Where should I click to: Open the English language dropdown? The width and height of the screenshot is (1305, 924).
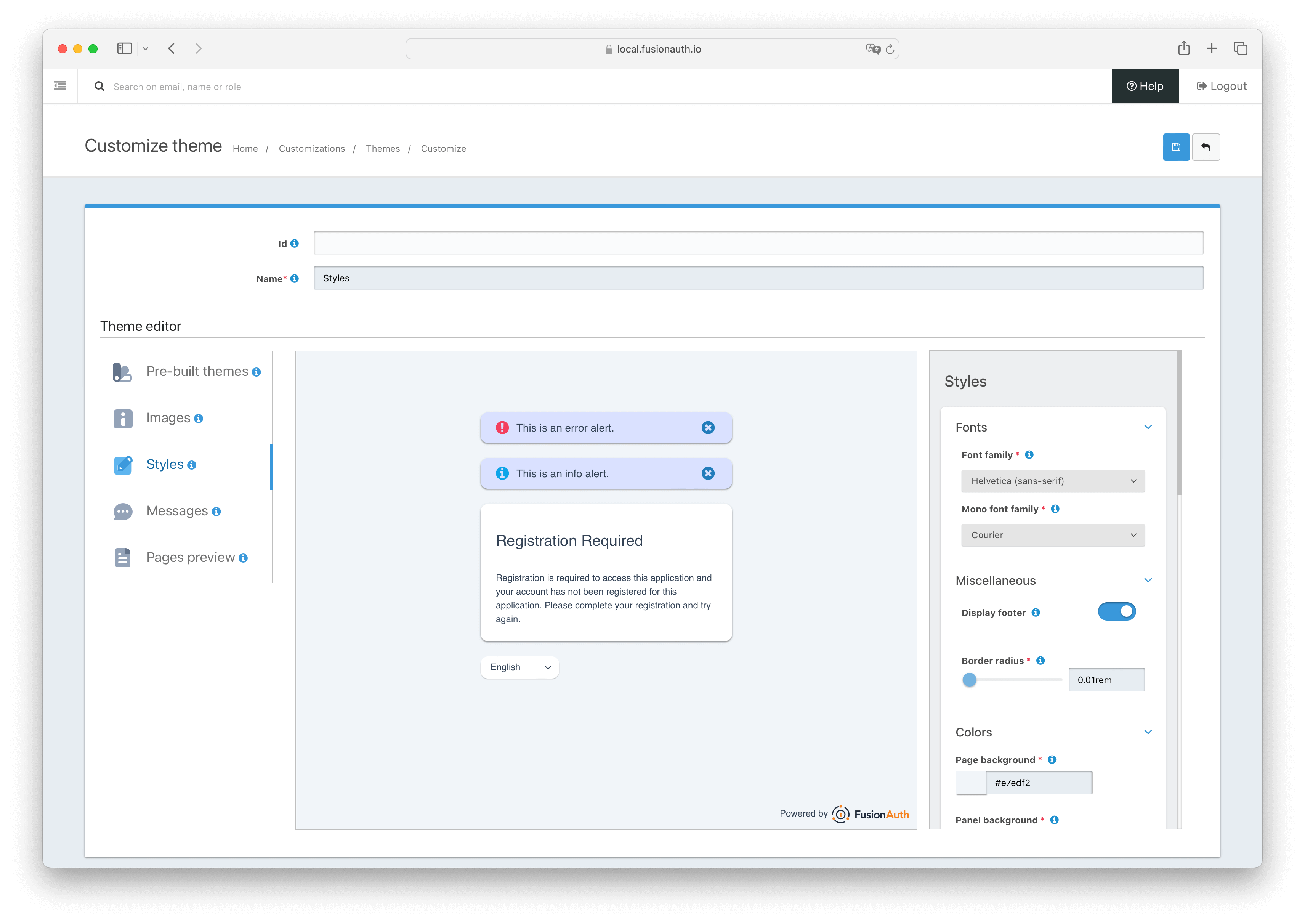519,667
